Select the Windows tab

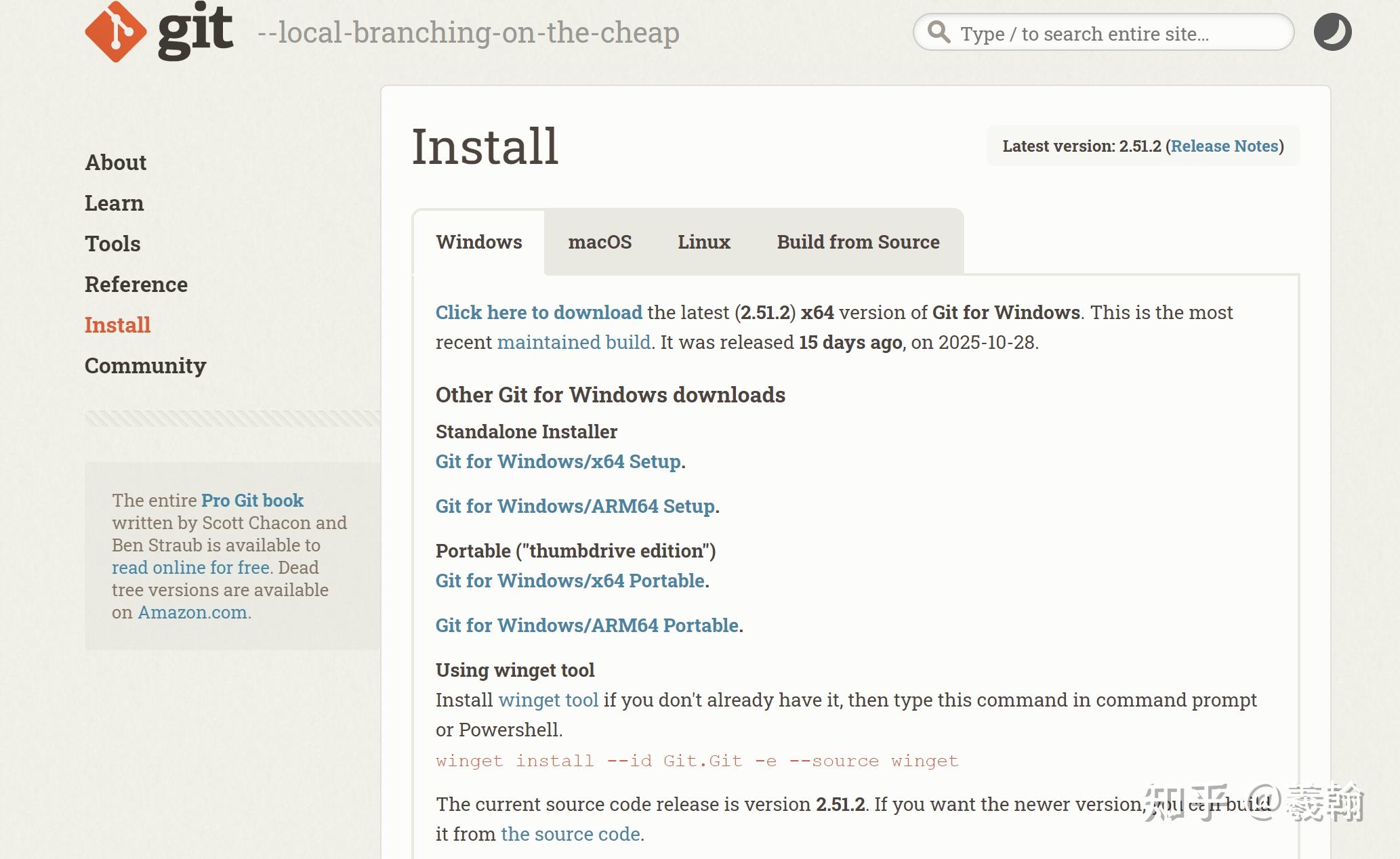478,242
